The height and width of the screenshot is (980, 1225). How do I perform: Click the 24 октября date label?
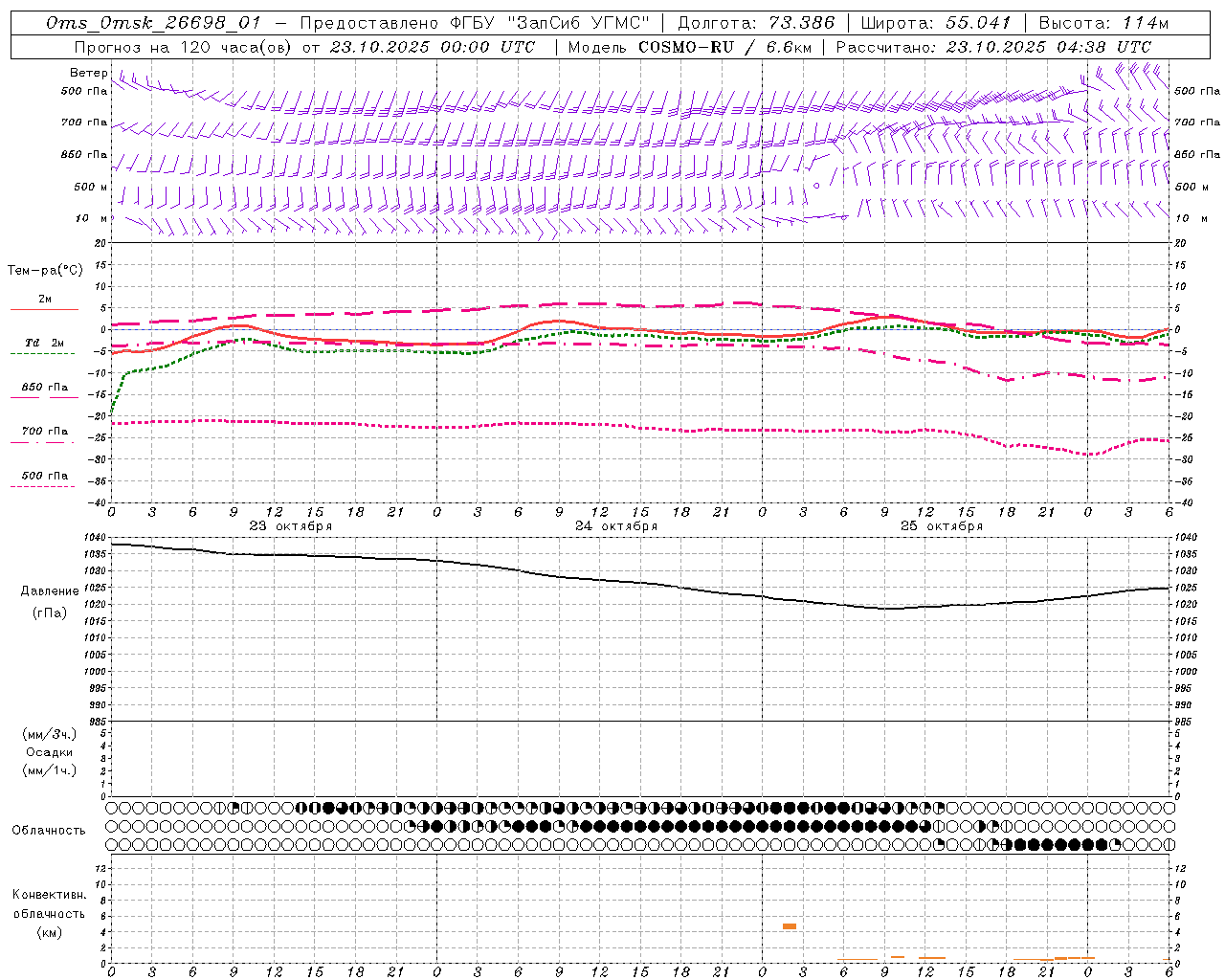coord(616,526)
